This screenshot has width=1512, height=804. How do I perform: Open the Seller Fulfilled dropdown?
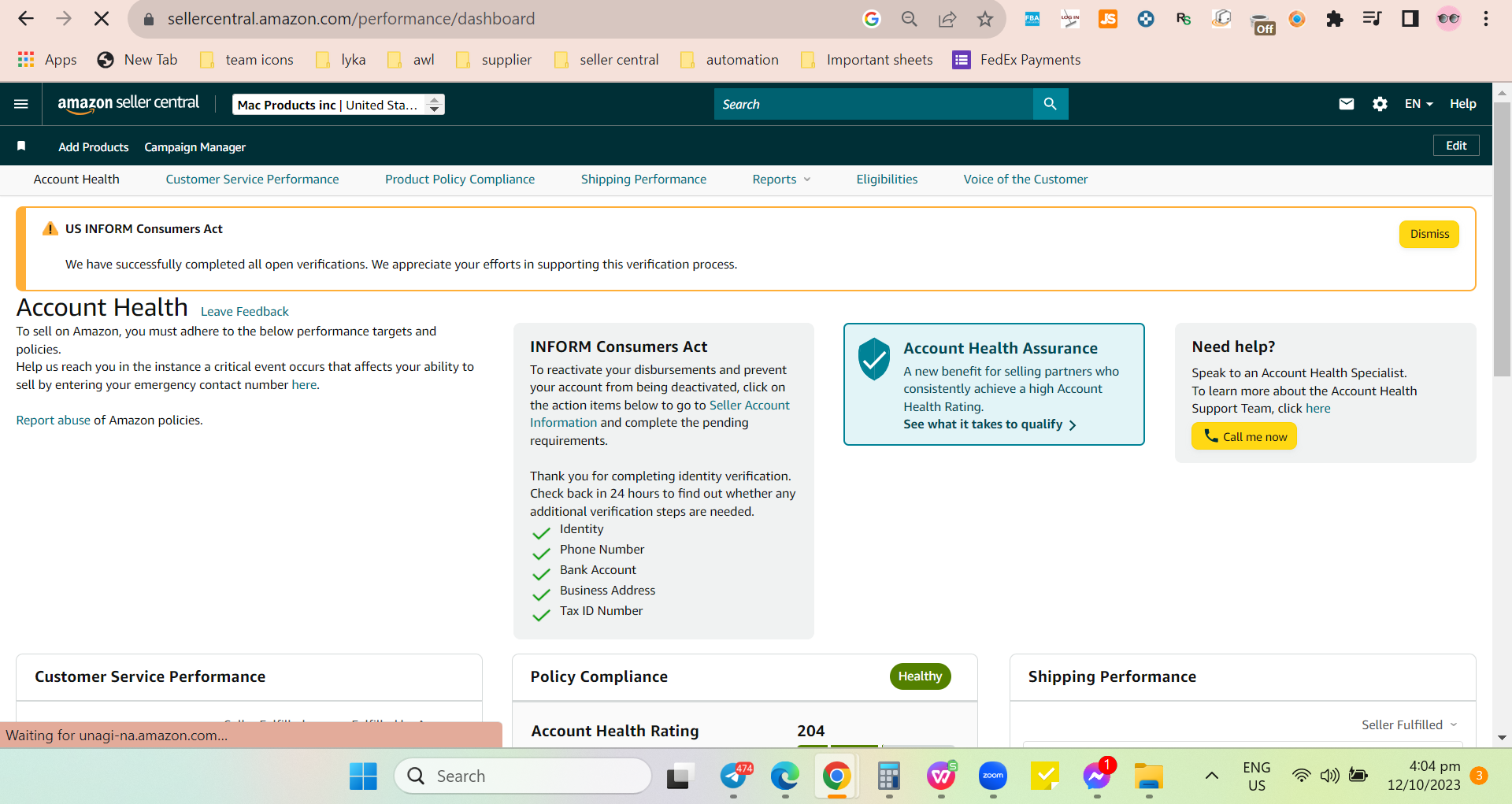(x=1410, y=724)
